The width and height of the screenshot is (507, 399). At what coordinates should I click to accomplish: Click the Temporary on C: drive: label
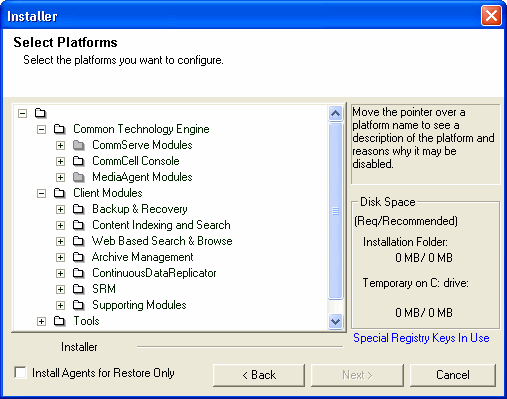point(416,283)
